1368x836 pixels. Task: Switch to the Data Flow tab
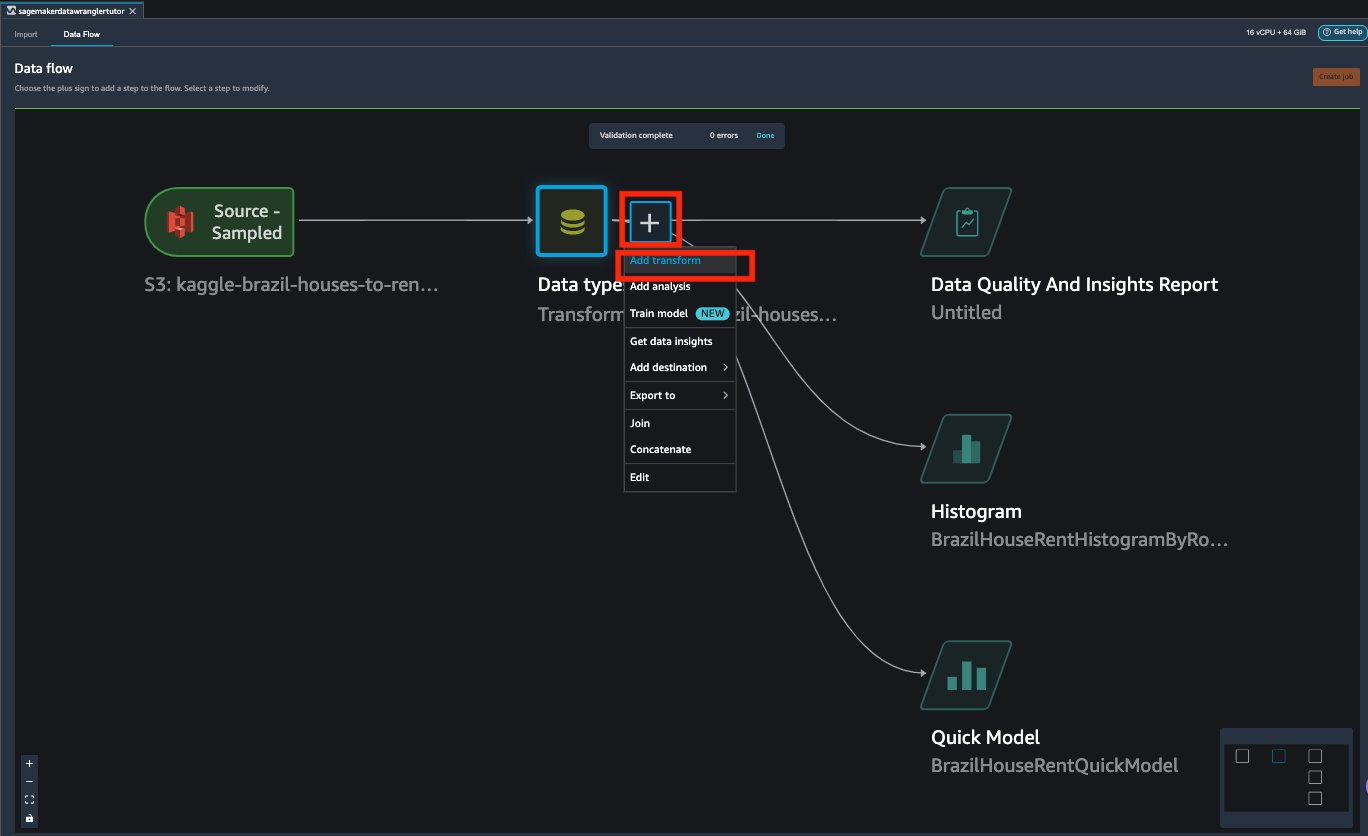click(81, 34)
